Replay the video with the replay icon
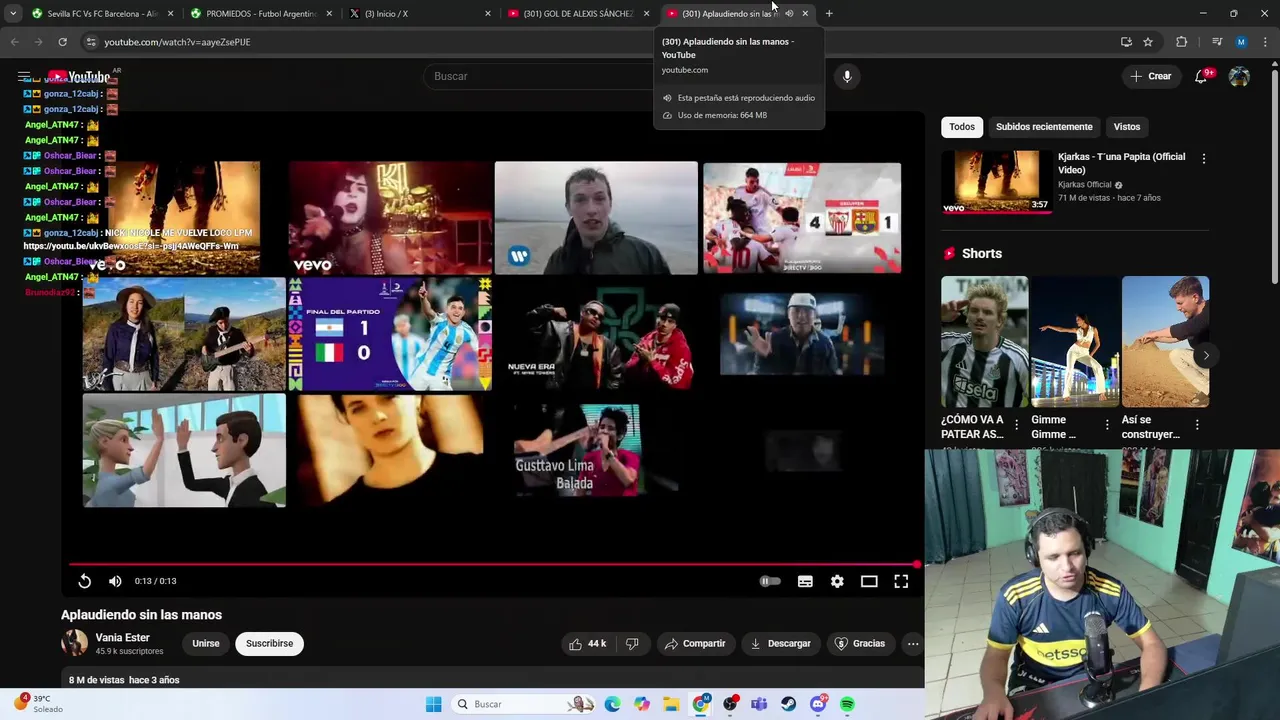The height and width of the screenshot is (720, 1280). pyautogui.click(x=85, y=581)
